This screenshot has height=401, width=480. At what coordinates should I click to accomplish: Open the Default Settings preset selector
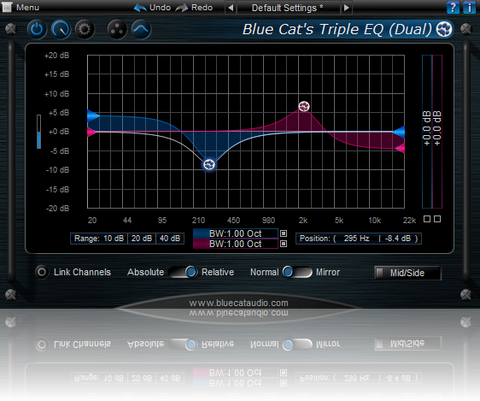pyautogui.click(x=288, y=8)
